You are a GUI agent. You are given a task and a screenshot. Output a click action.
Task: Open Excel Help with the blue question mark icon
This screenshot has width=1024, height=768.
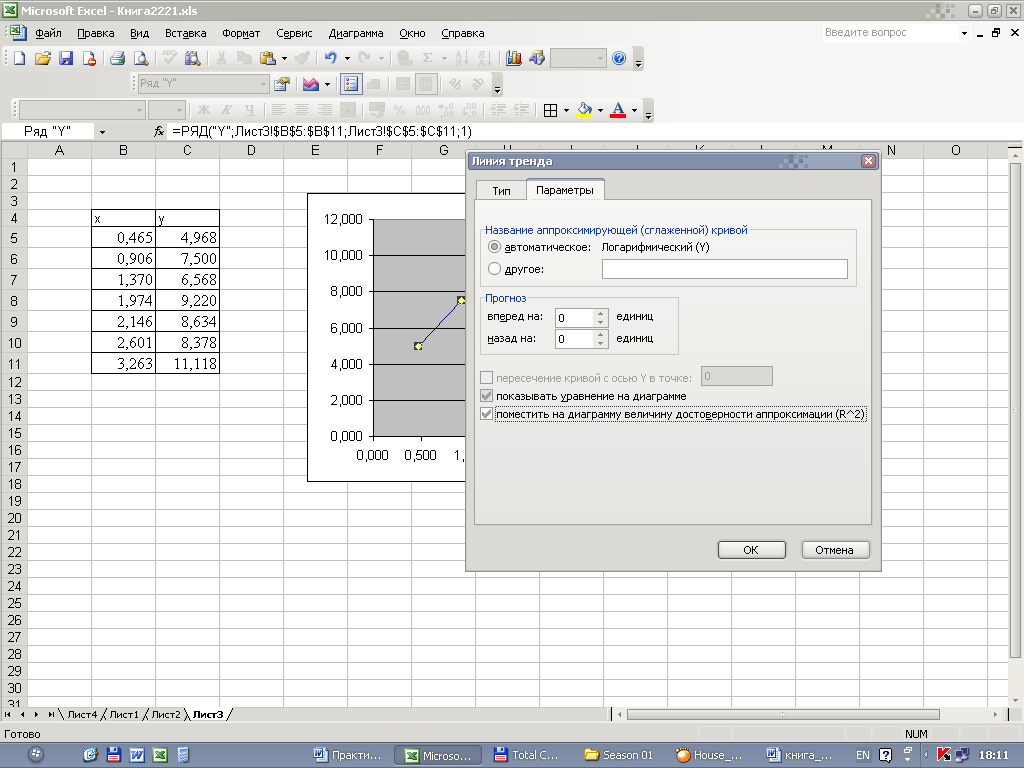point(619,58)
